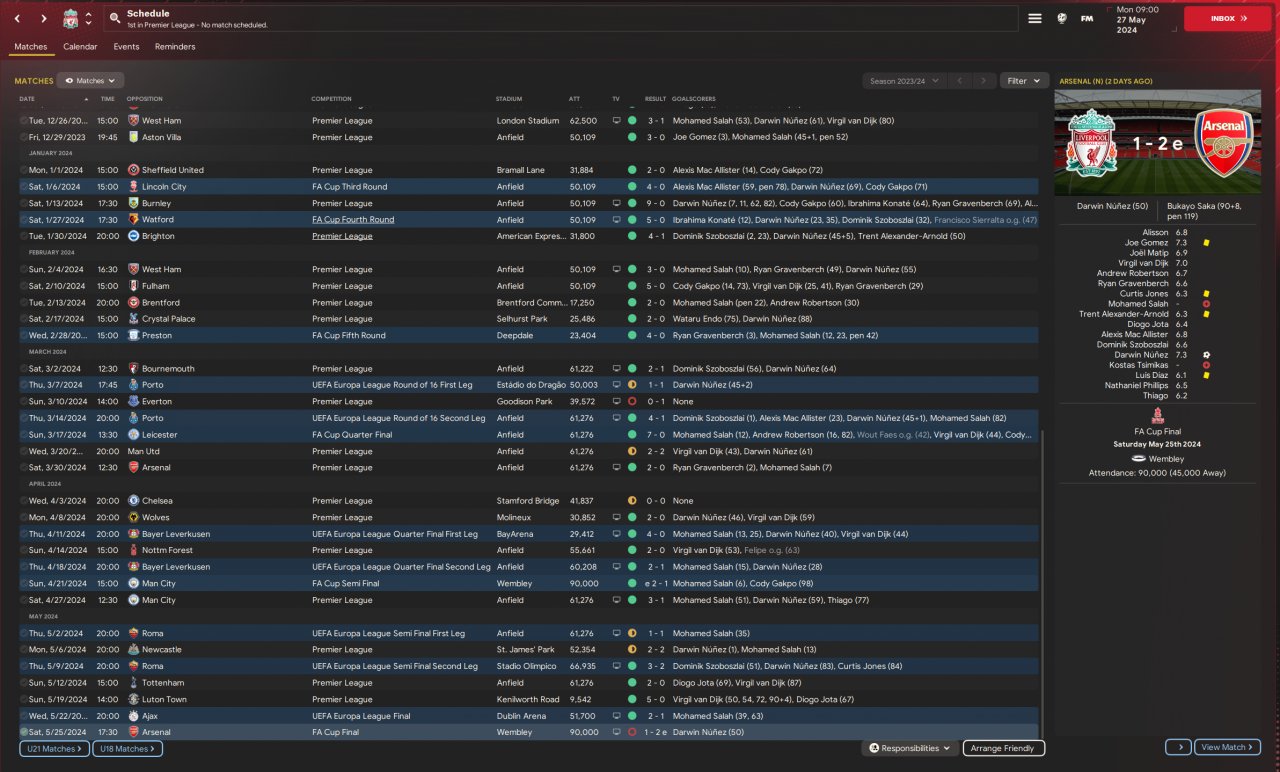The height and width of the screenshot is (772, 1280).
Task: Expand the U21 Matches button
Action: click(x=55, y=749)
